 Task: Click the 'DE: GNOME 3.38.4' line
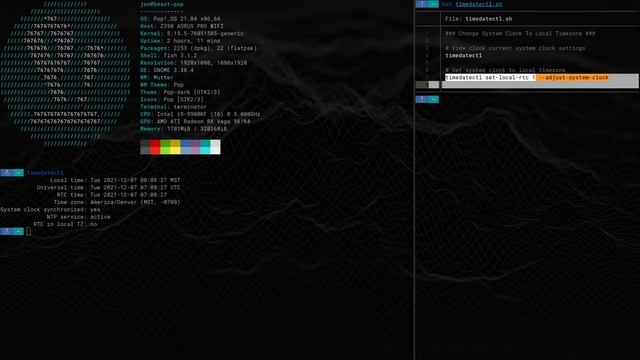(167, 70)
